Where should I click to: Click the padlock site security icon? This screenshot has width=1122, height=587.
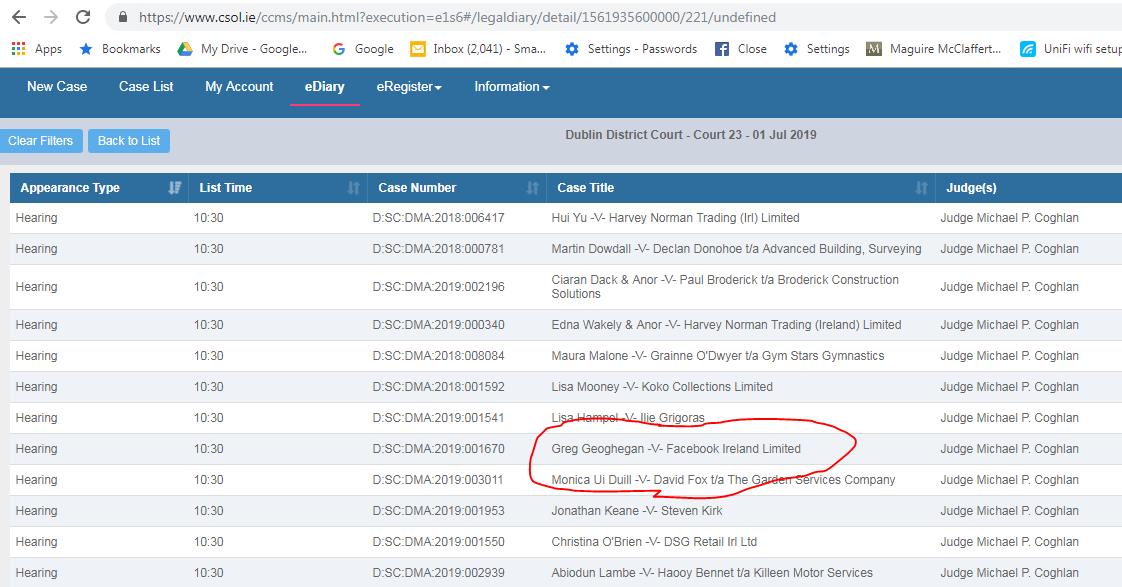point(123,17)
